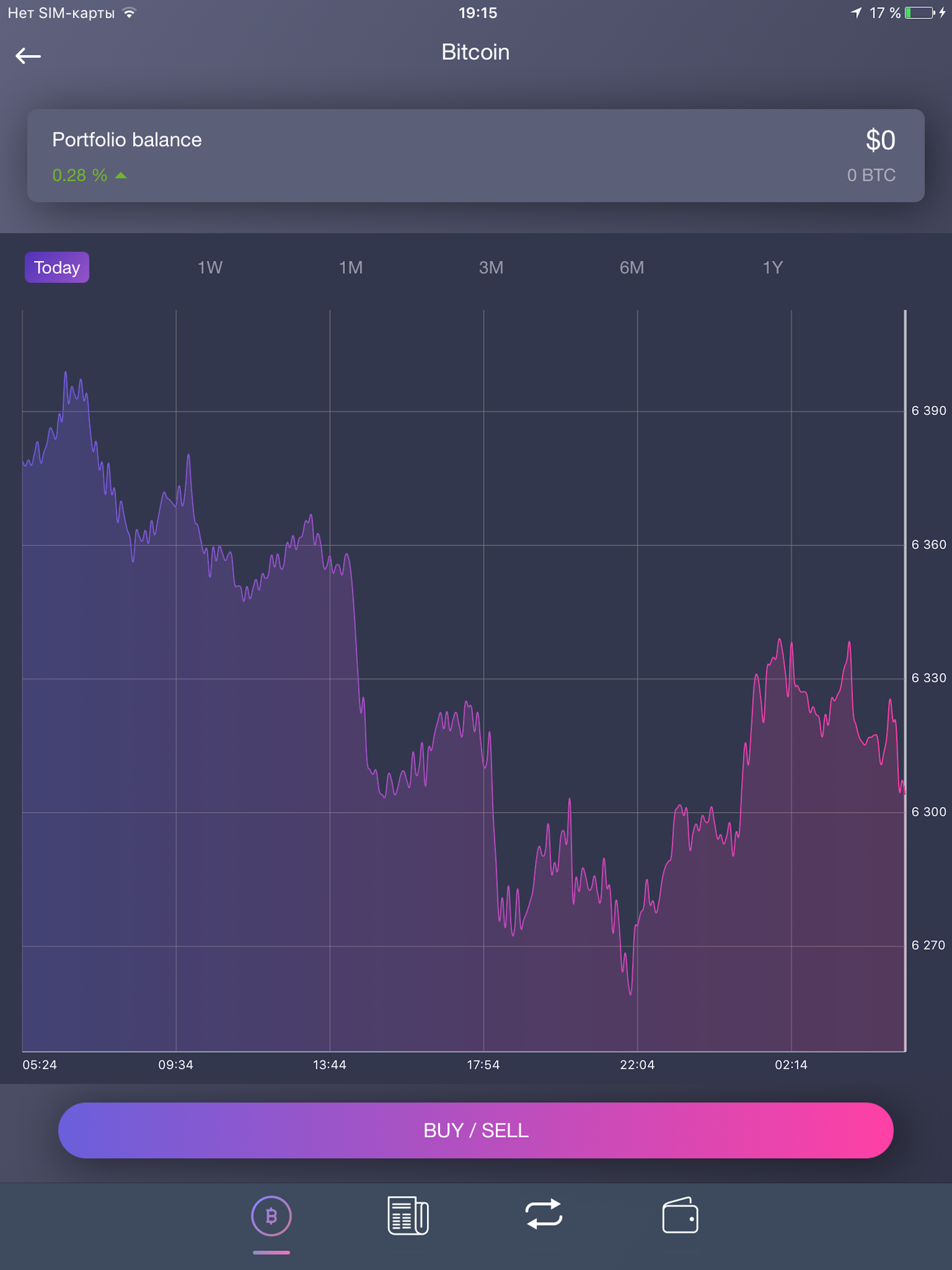
Task: Tap the back arrow at top left
Action: (x=28, y=55)
